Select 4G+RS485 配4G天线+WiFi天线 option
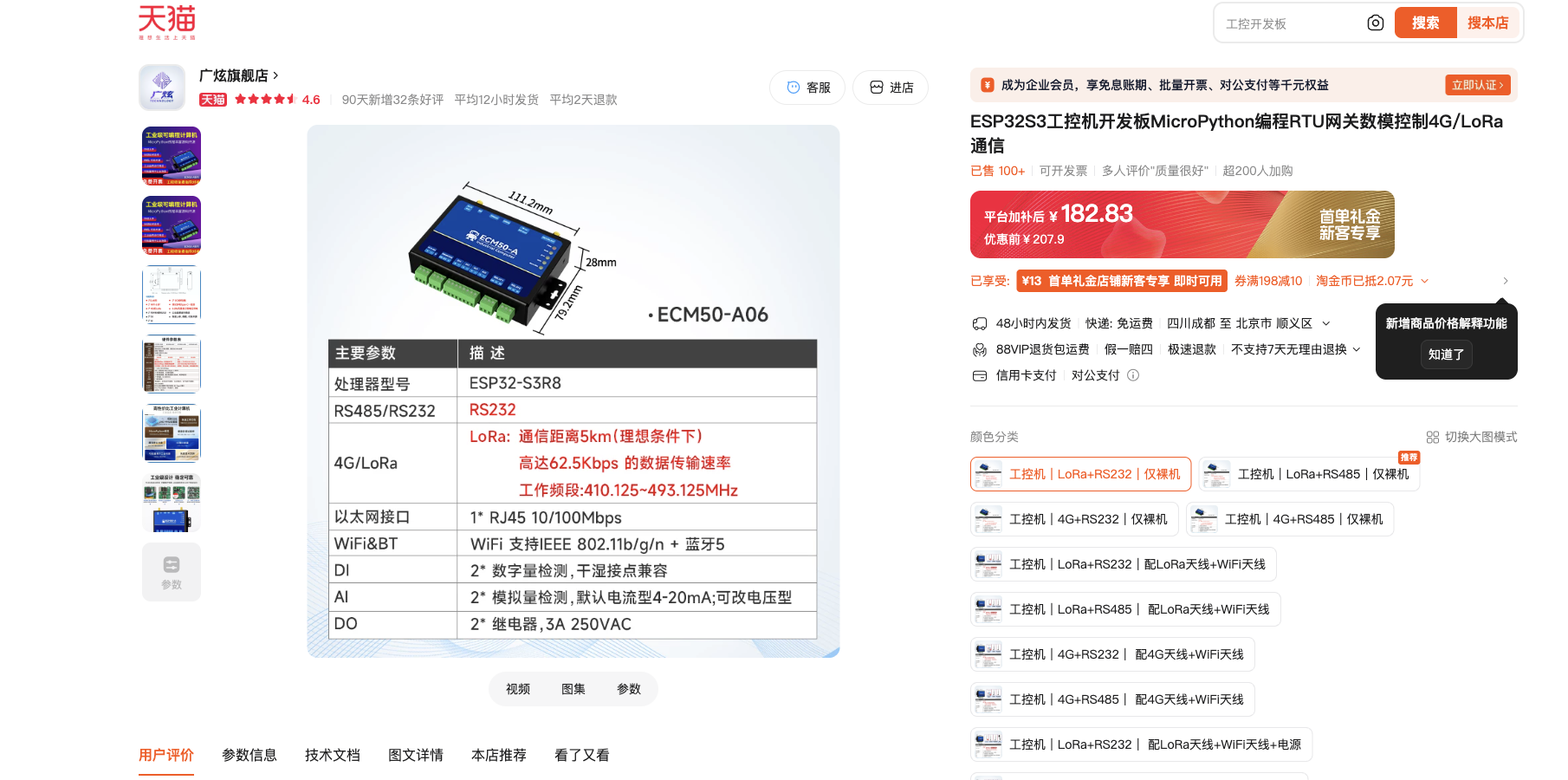The width and height of the screenshot is (1568, 780). click(1112, 699)
